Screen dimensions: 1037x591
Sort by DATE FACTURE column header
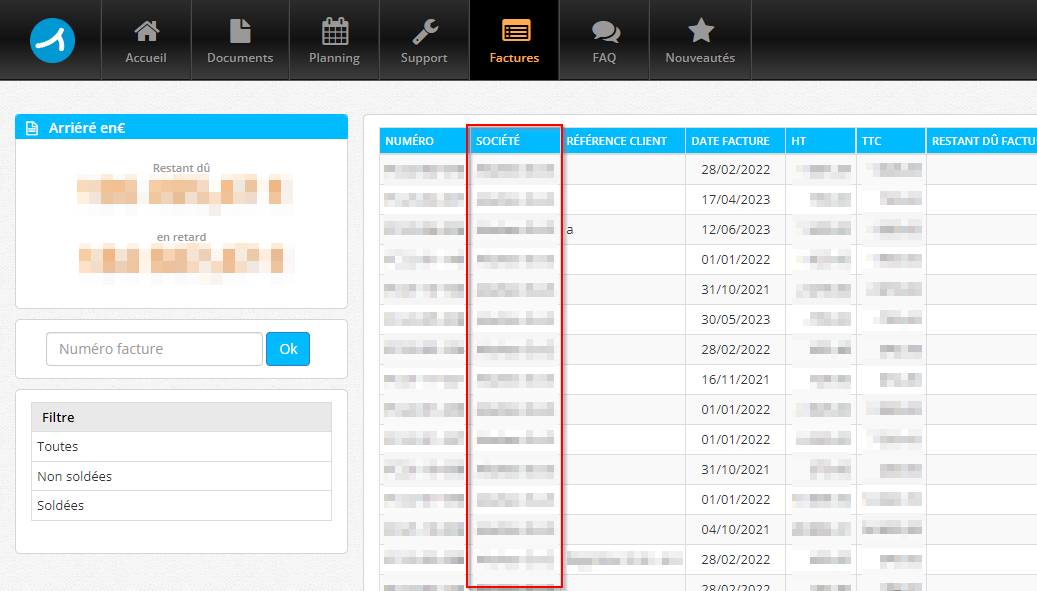coord(730,141)
